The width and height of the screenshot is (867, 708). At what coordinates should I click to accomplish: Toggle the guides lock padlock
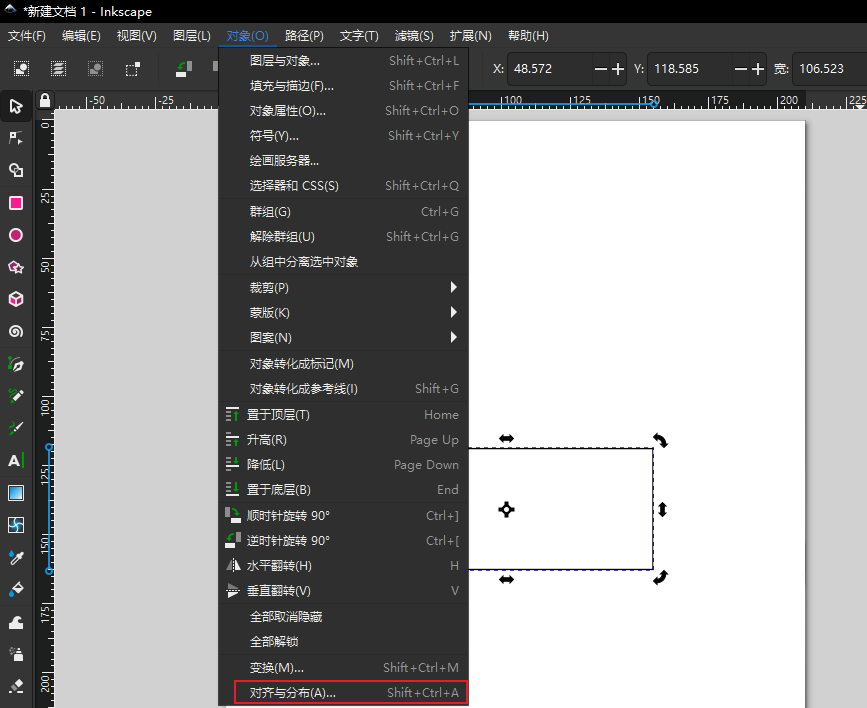(x=45, y=100)
